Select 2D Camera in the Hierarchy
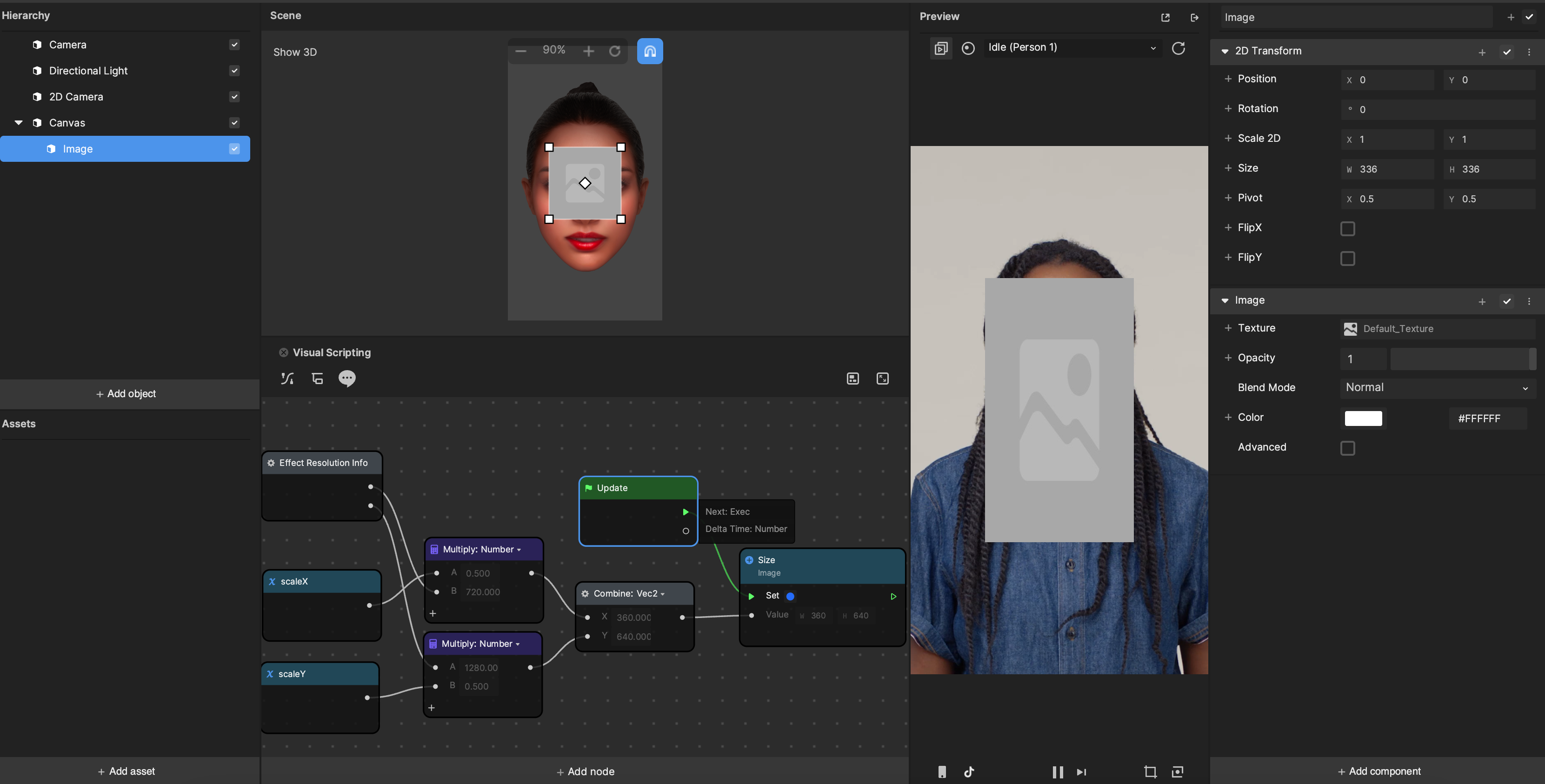The image size is (1545, 784). [75, 97]
